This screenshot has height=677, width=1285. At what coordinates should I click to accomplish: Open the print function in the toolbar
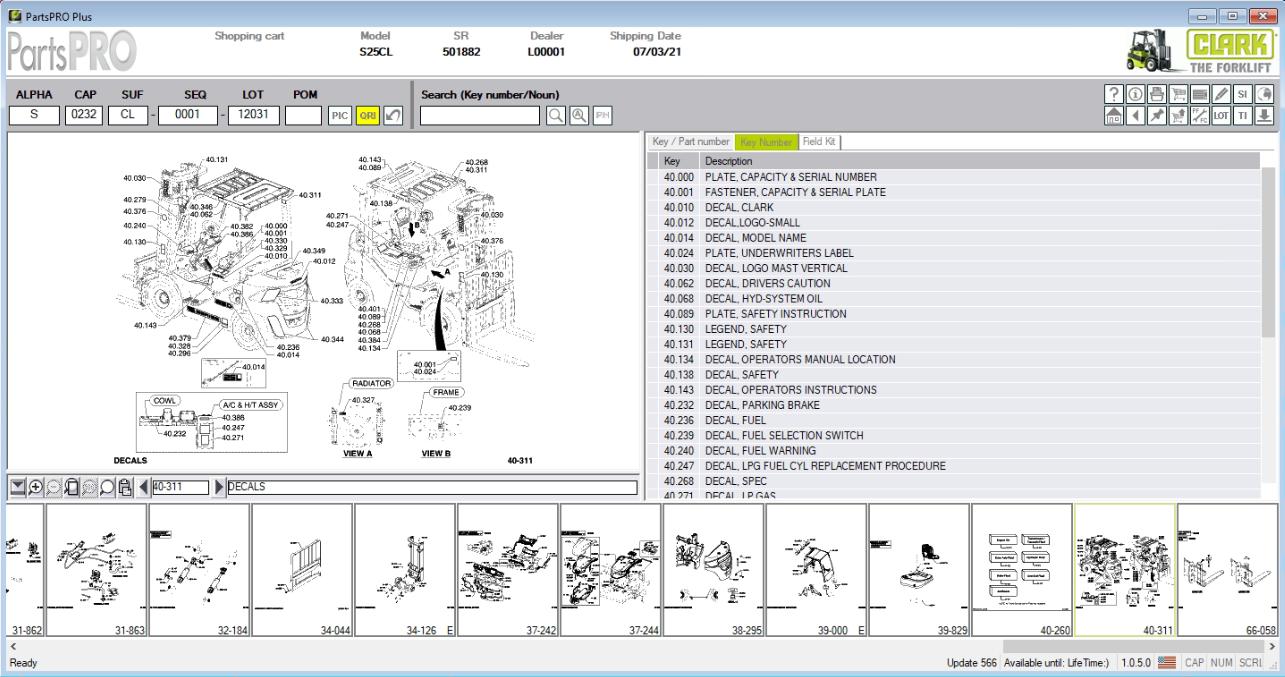1157,97
